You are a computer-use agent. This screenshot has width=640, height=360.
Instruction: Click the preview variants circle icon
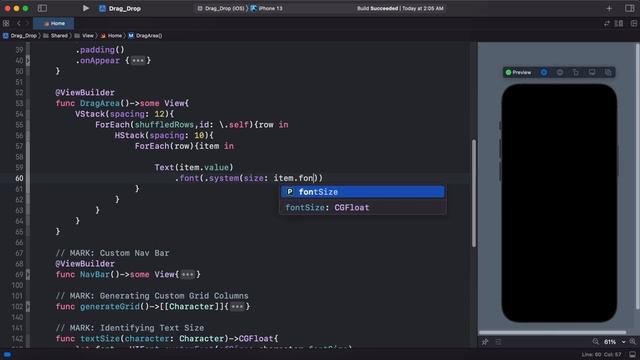pos(560,72)
